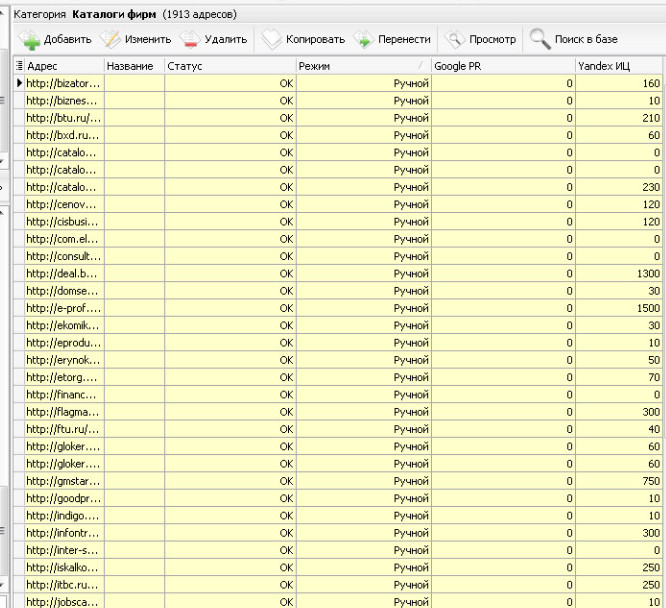
Task: Click the Перенести green arrow icon
Action: (x=364, y=40)
